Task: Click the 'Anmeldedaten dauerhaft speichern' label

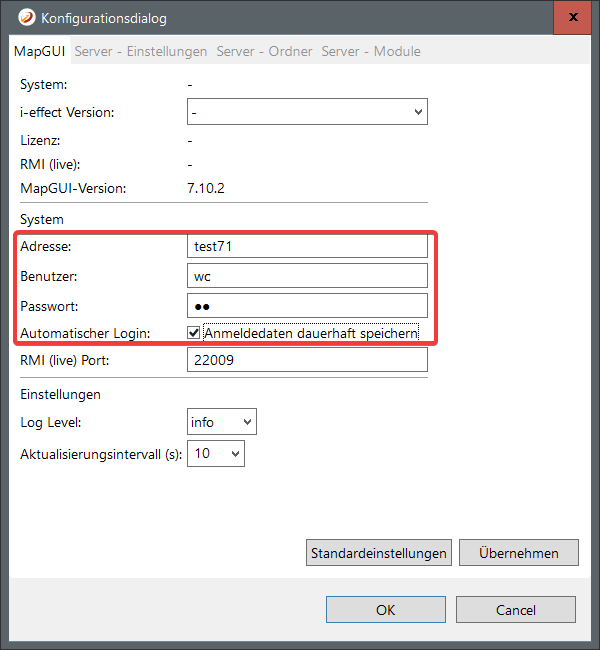Action: point(310,332)
